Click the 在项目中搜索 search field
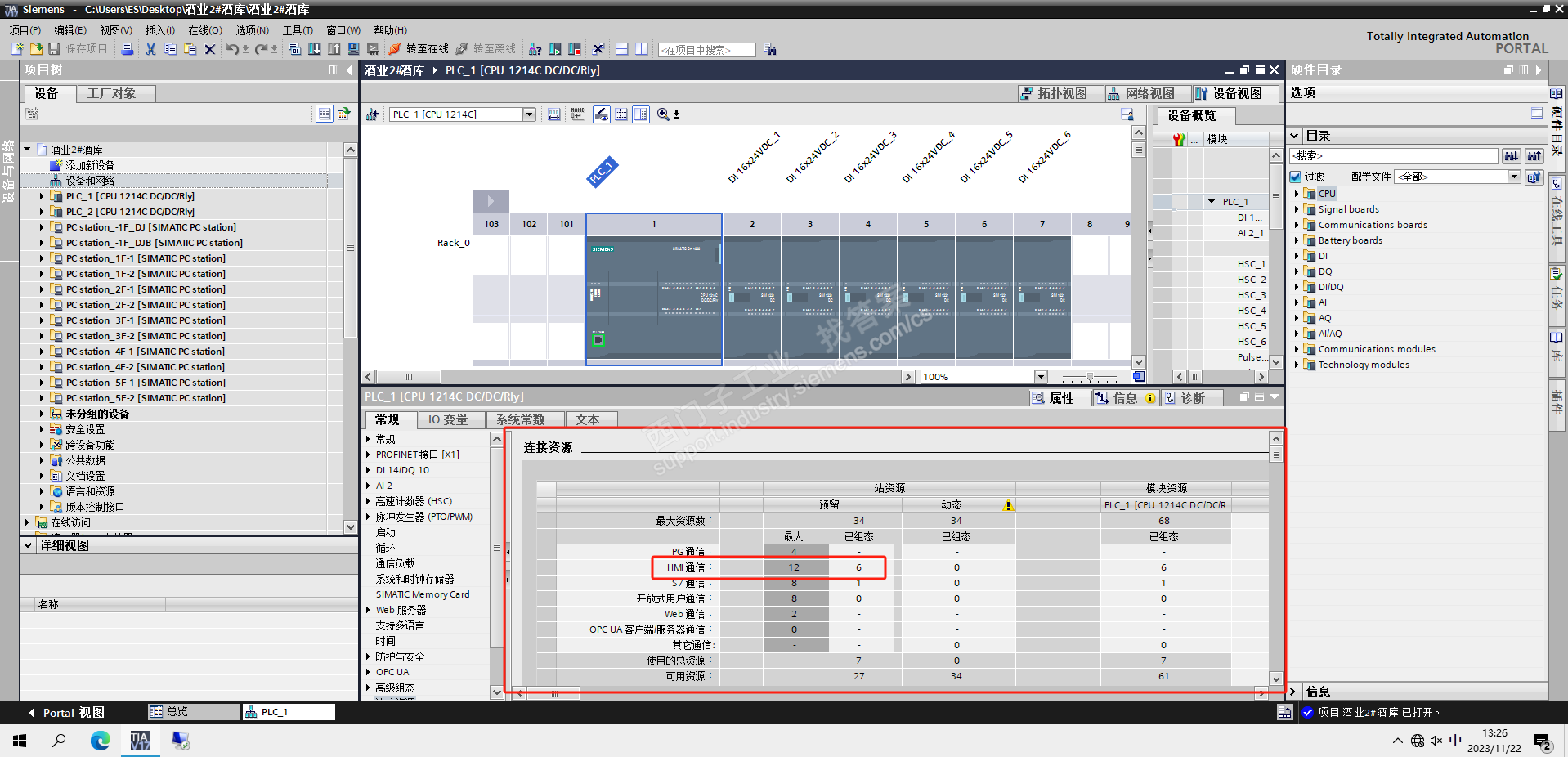The image size is (1568, 757). 706,50
